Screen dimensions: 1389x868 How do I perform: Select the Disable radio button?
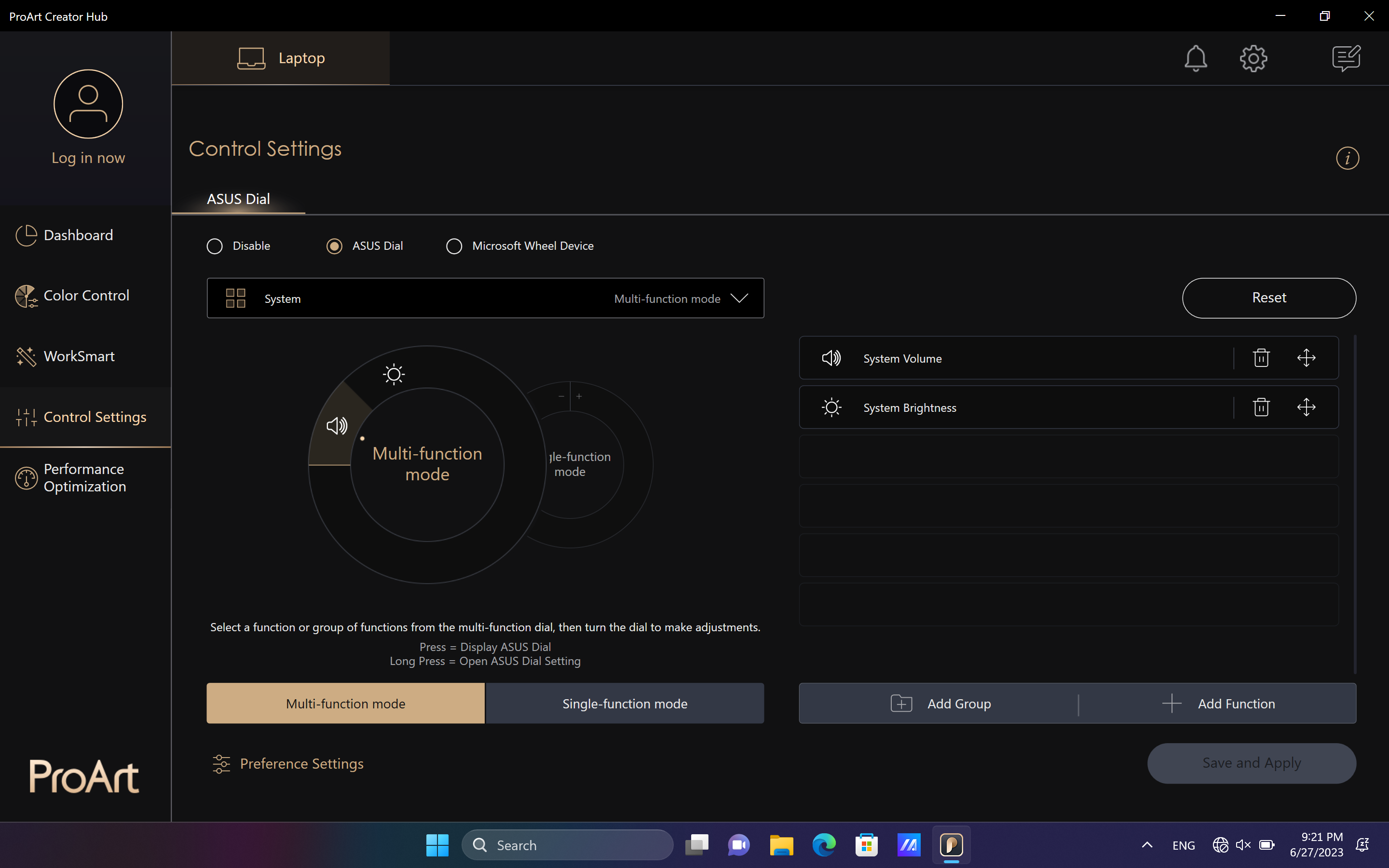tap(215, 246)
